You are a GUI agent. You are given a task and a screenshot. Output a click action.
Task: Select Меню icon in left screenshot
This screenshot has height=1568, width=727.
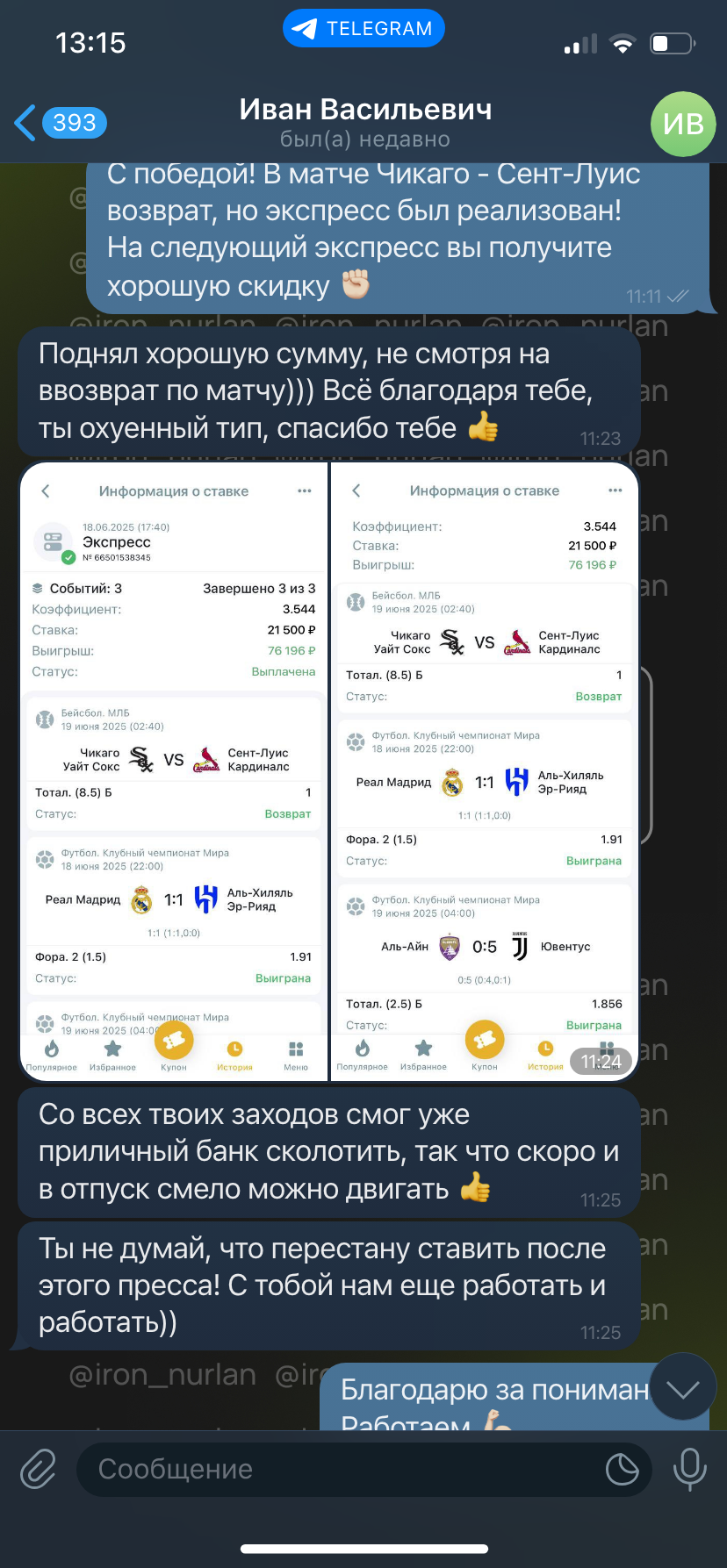296,1056
